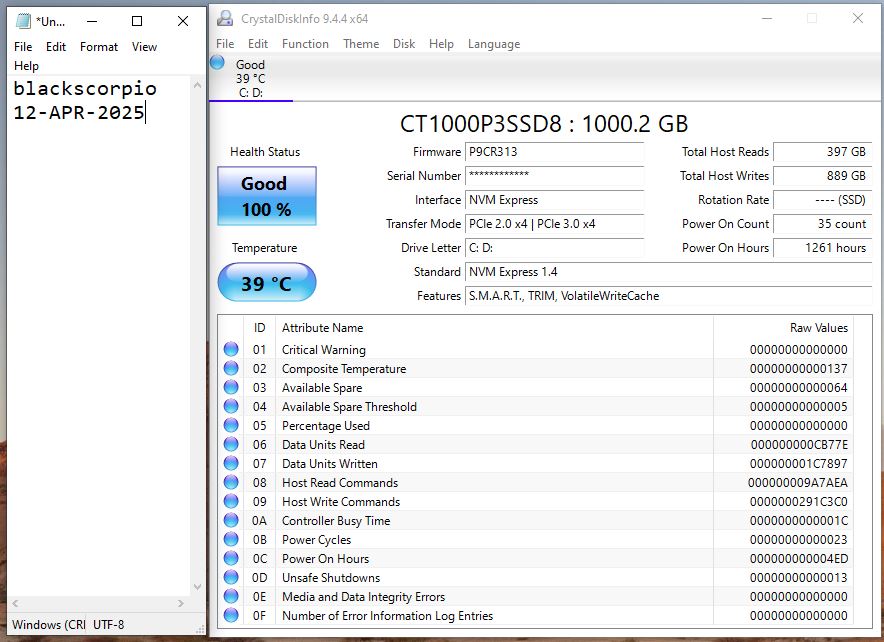The height and width of the screenshot is (642, 884).
Task: Click raw value 0000000291C3C0
Action: tap(799, 502)
